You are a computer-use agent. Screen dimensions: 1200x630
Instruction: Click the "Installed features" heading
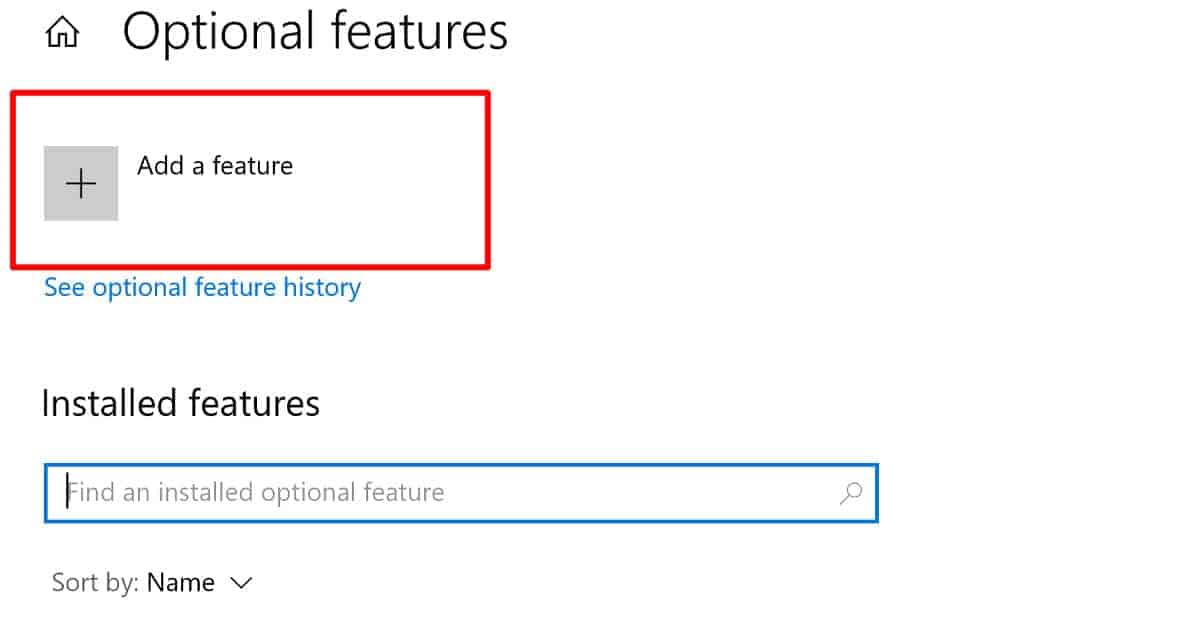tap(181, 403)
